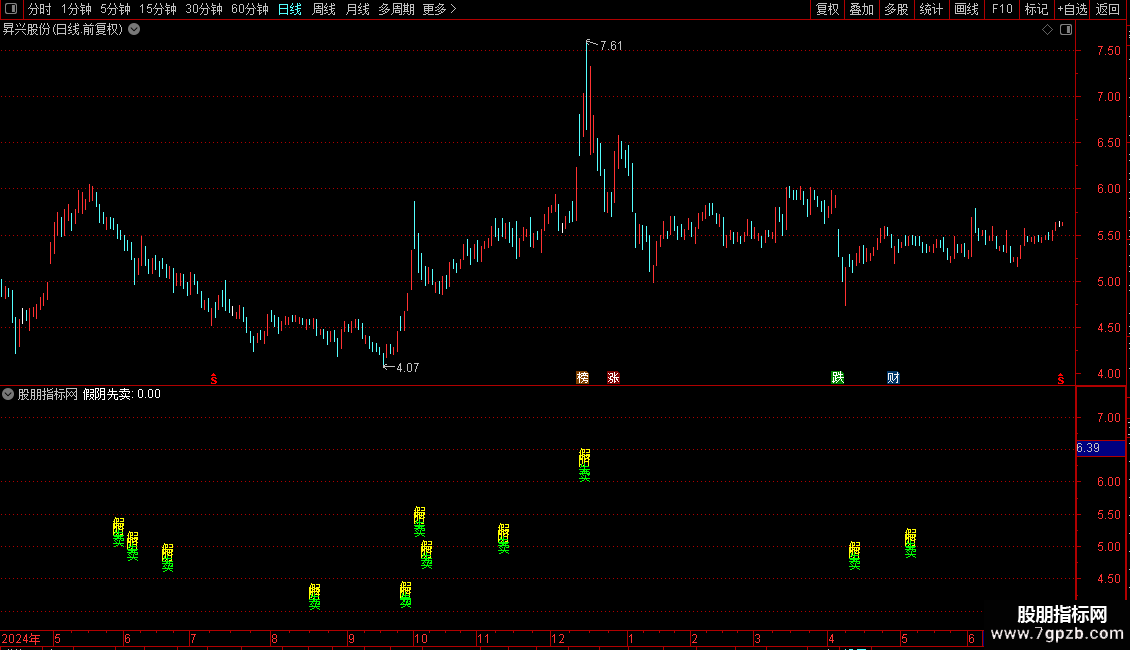Open the 复权 adjustment options

click(827, 9)
